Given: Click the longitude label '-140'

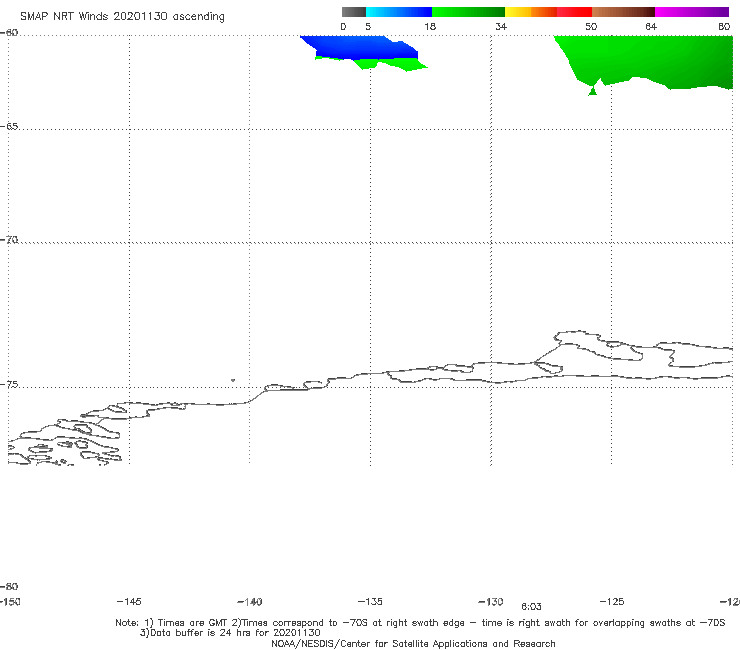Looking at the screenshot, I should tap(250, 602).
